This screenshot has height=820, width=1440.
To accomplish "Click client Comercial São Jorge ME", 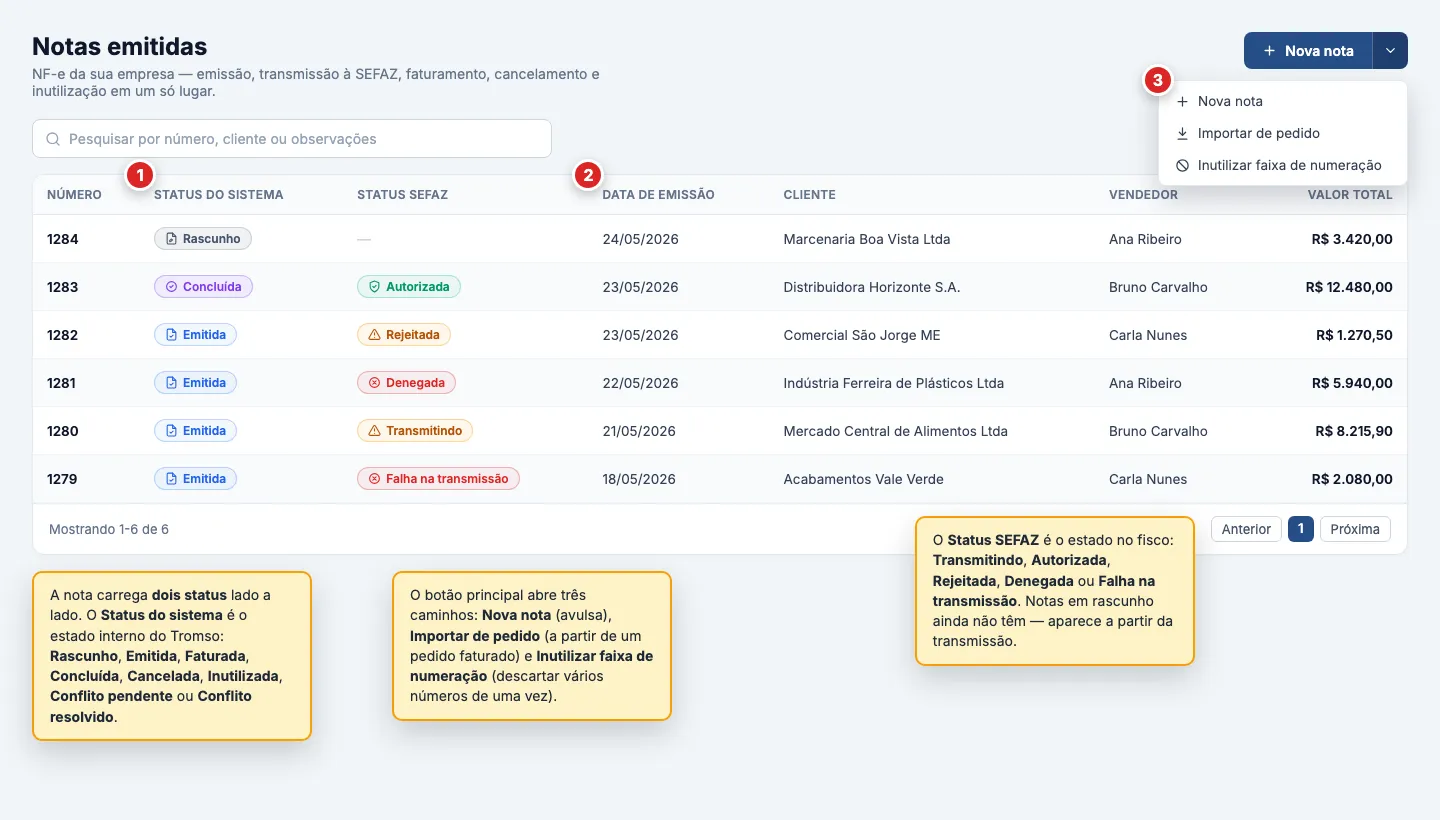I will point(861,335).
